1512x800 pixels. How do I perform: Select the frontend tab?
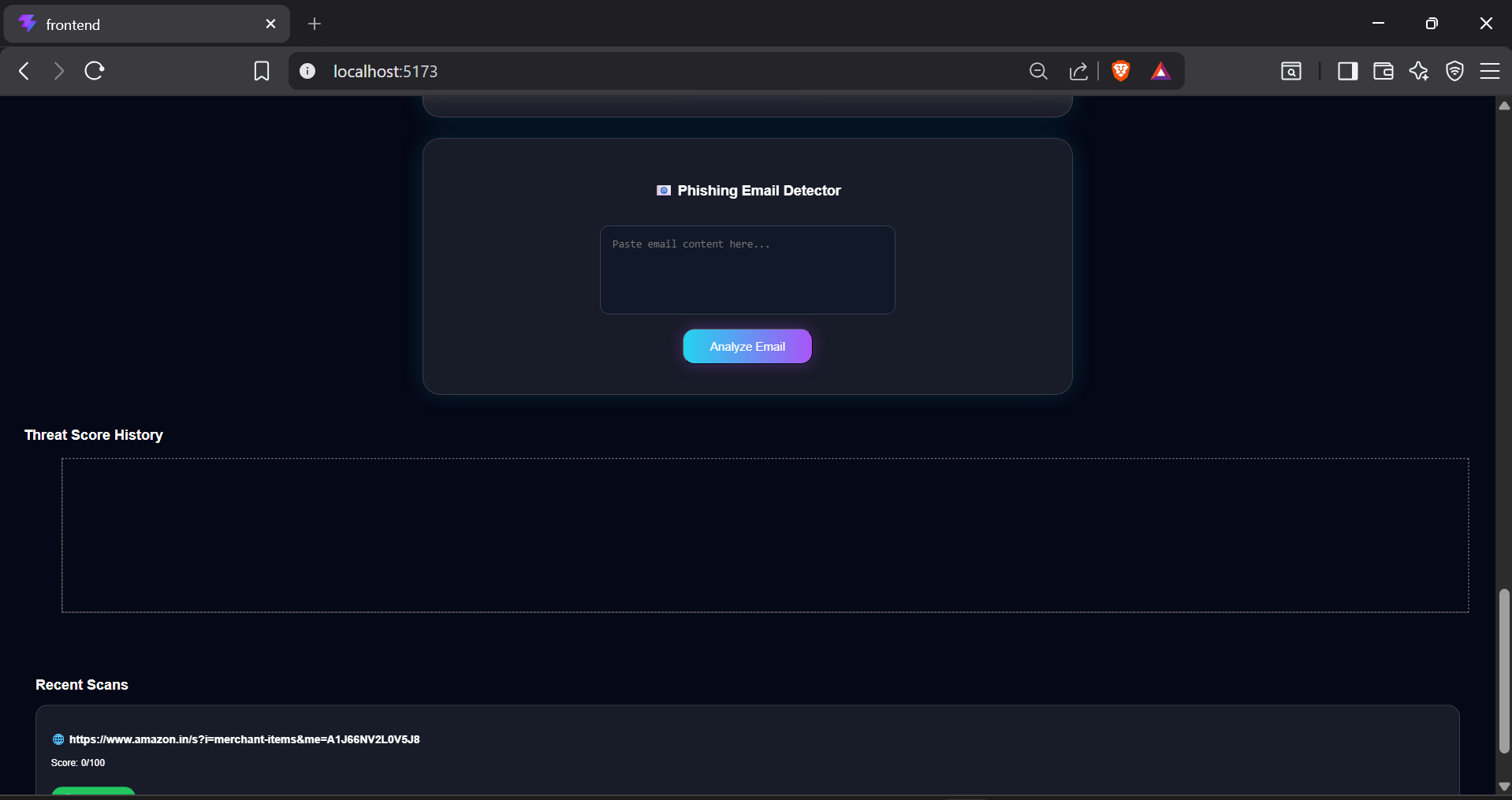147,24
